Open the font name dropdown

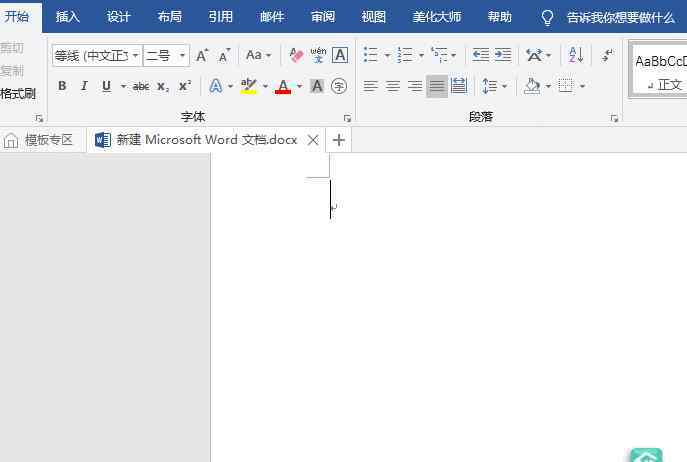pyautogui.click(x=136, y=56)
